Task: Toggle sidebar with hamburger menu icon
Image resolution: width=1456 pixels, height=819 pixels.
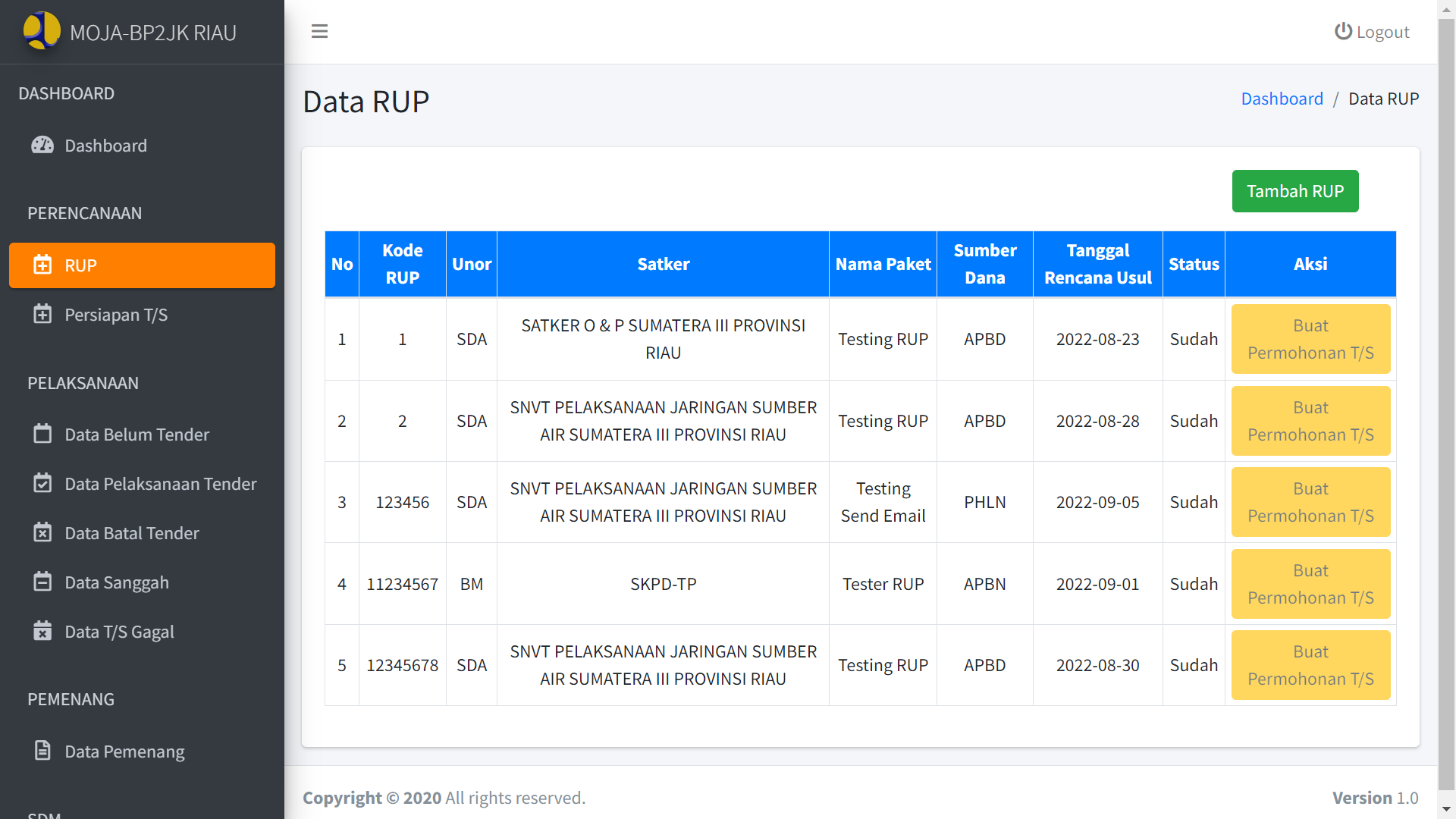Action: click(319, 31)
